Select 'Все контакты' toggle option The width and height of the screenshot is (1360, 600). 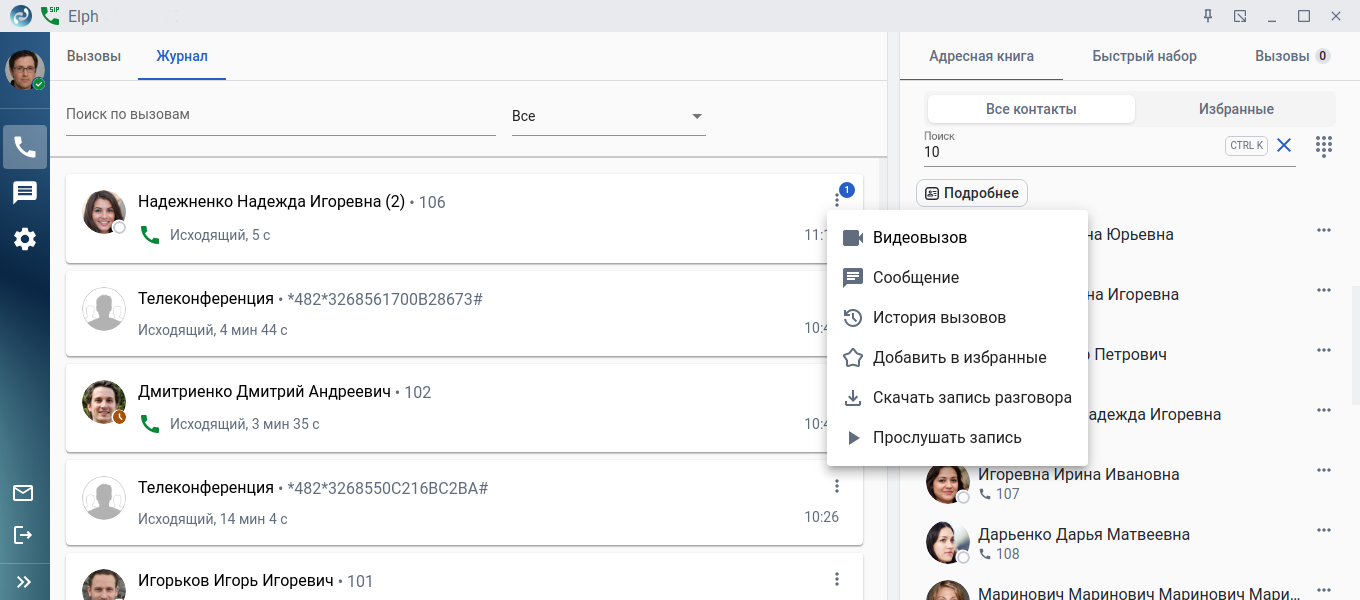pyautogui.click(x=1031, y=109)
